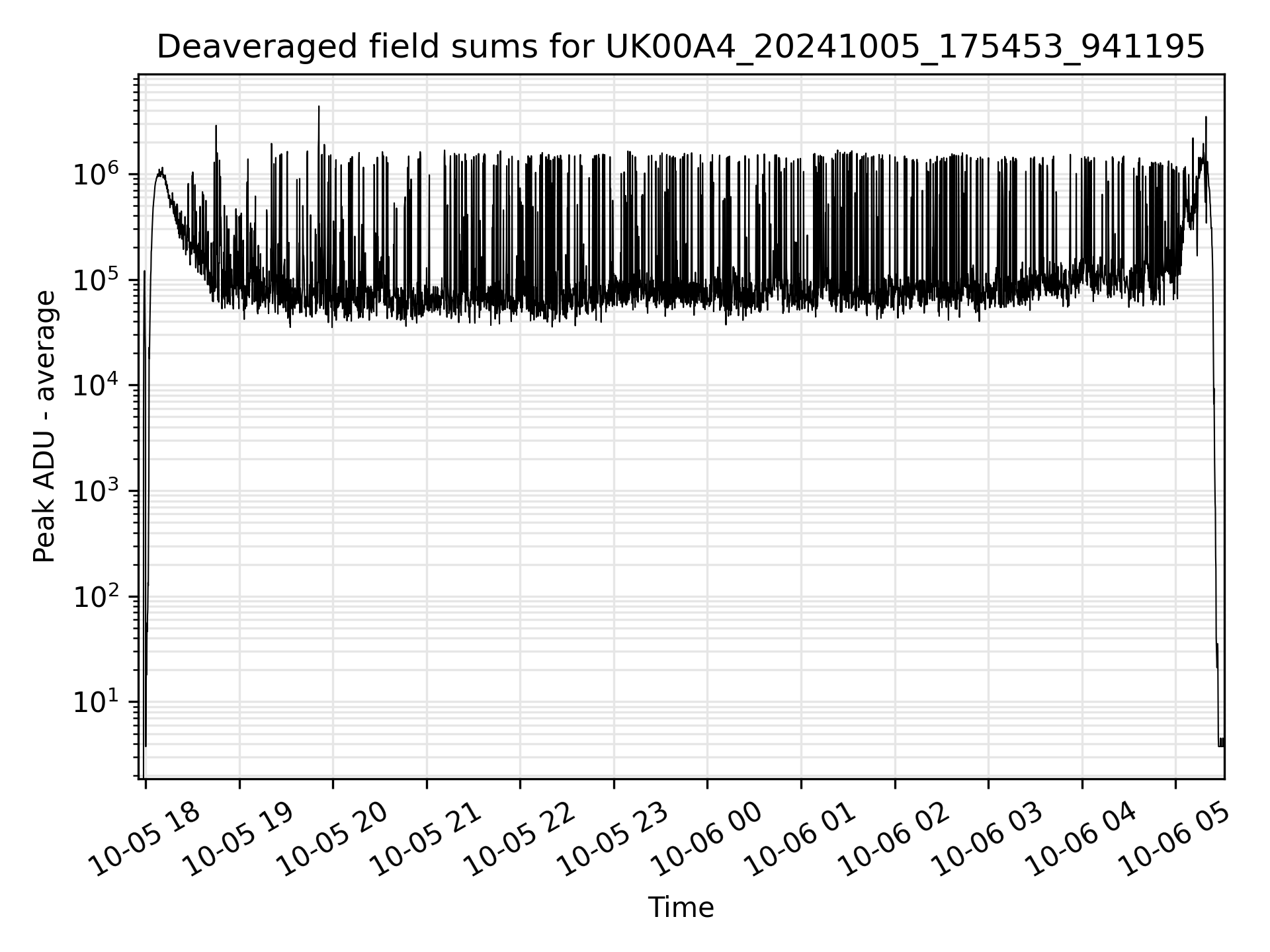Click the x tick label '10-06 02'

tap(895, 839)
